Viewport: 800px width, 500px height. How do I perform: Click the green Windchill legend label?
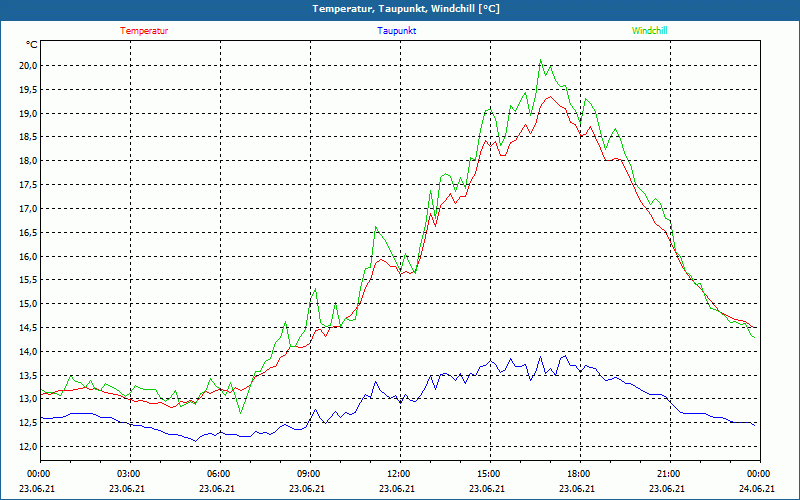649,31
